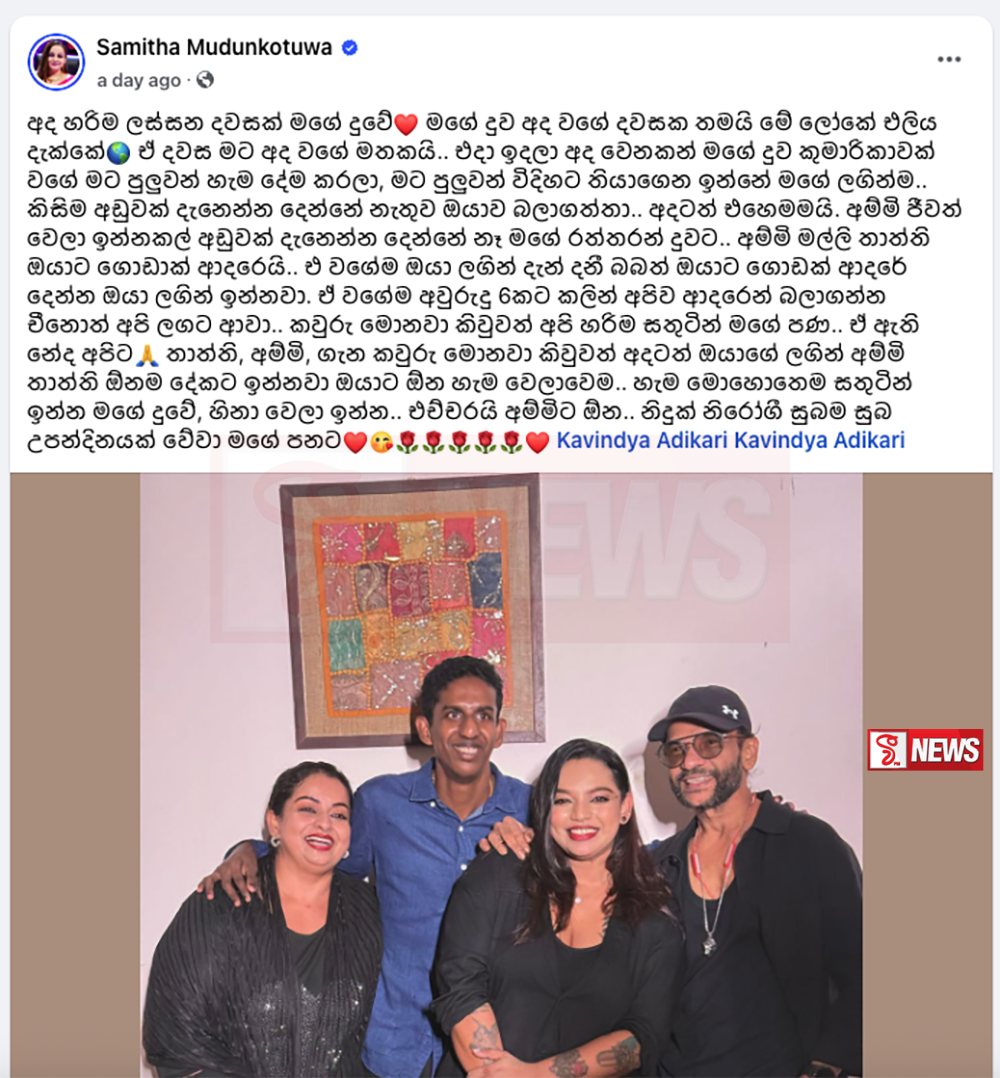Open the second Kavindya Adikari tag
The image size is (1000, 1078).
[819, 440]
